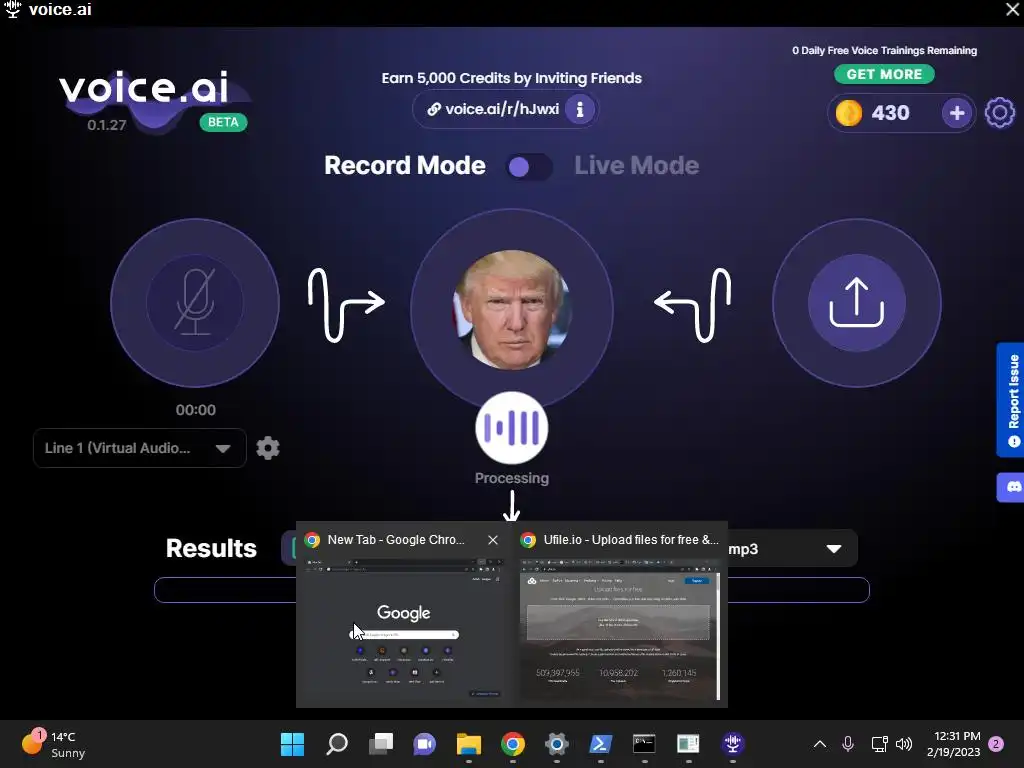Open Windows Settings from taskbar

[x=556, y=744]
